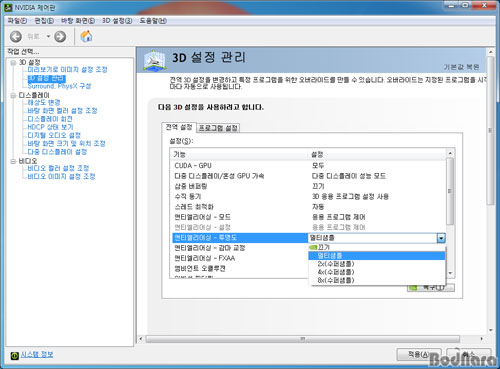Image resolution: width=500 pixels, height=369 pixels.
Task: Switch to the 프로그램 설정 tab
Action: pos(218,128)
